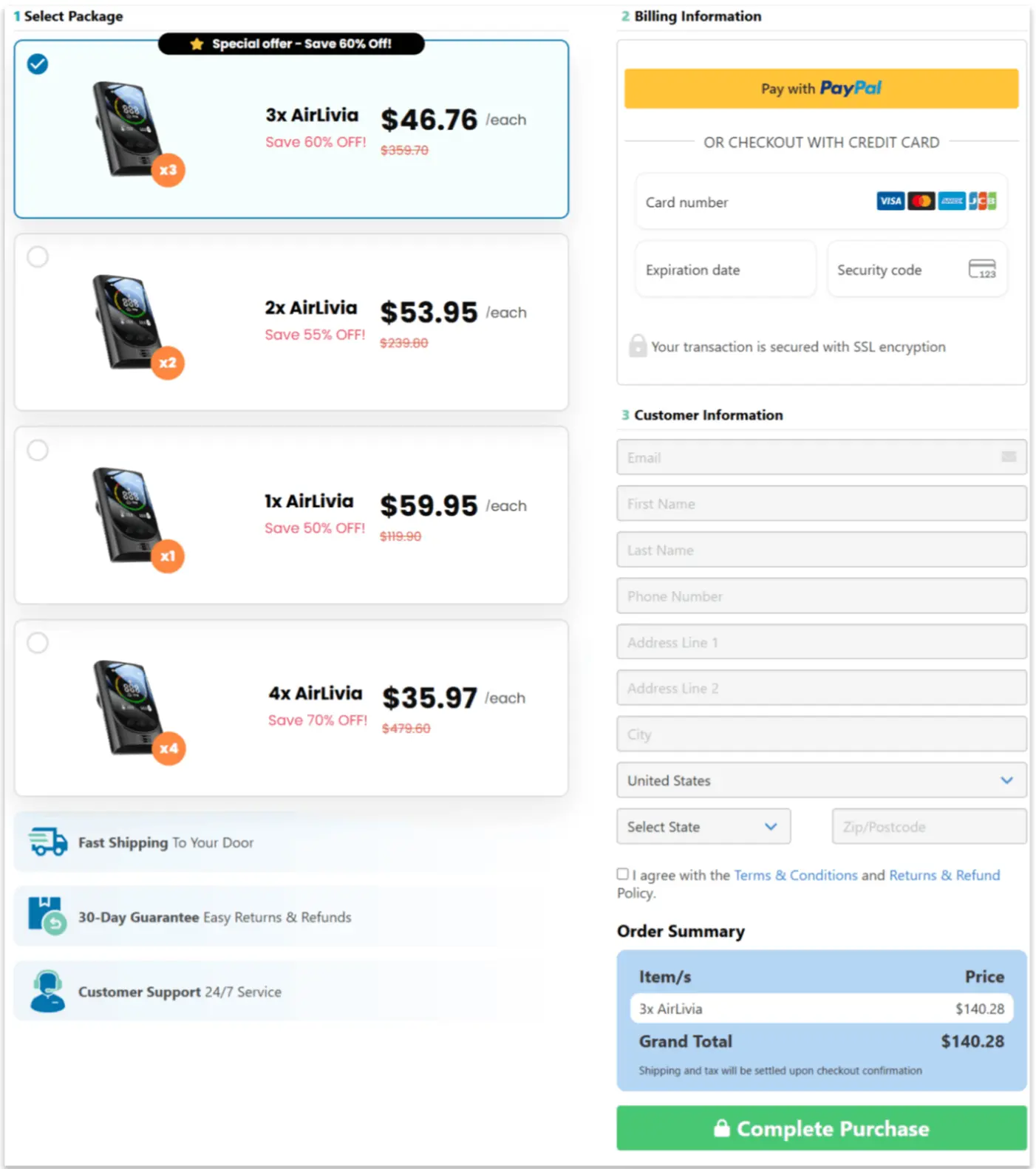1036x1169 pixels.
Task: Click the Pay with PayPal button
Action: pos(821,88)
